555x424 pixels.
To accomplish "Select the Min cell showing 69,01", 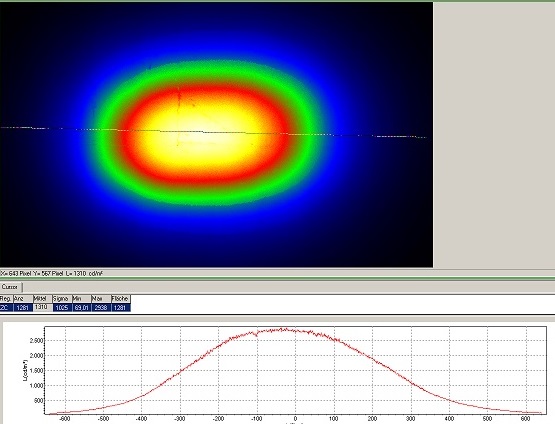I will [81, 308].
